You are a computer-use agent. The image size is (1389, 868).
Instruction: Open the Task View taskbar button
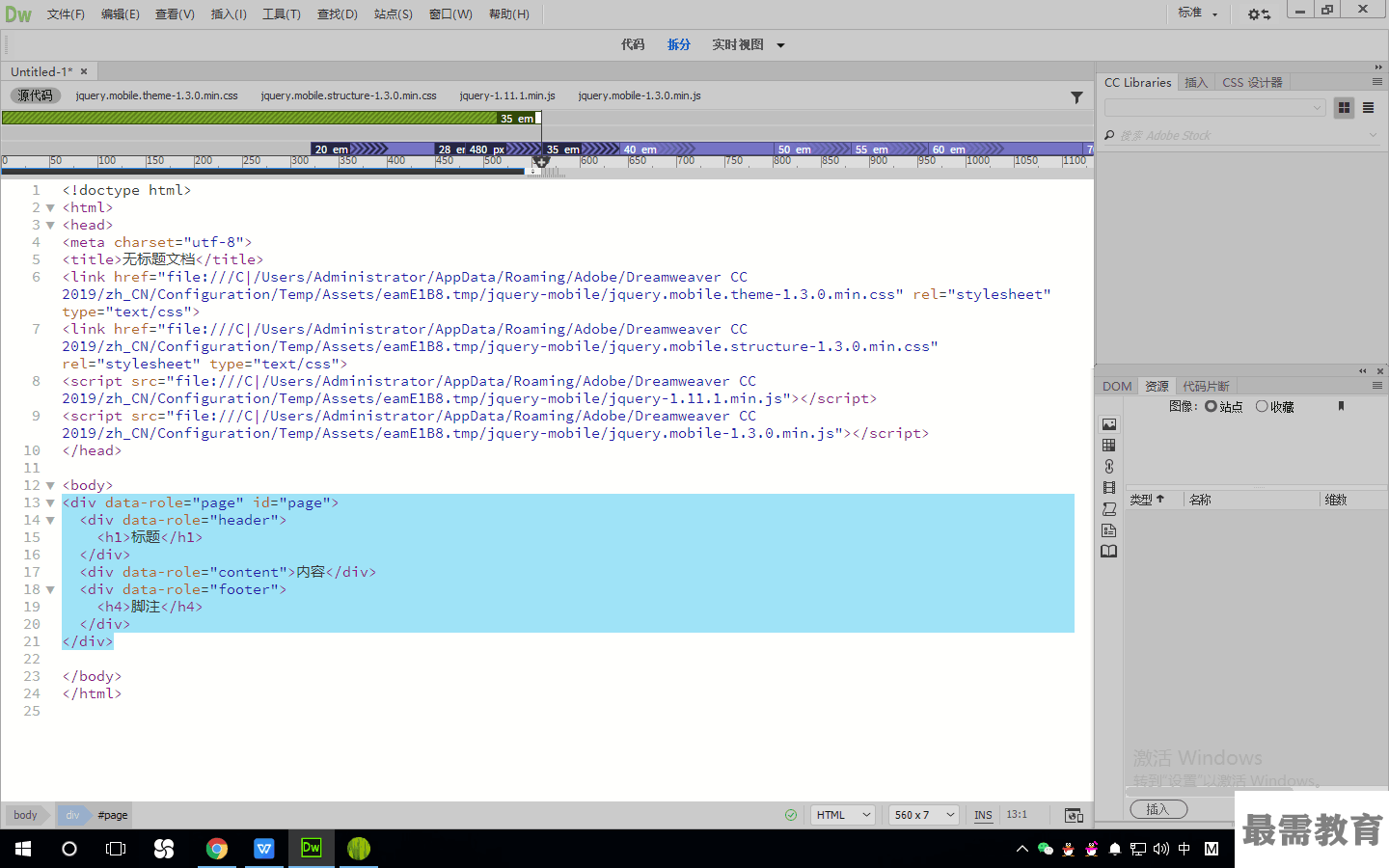click(116, 849)
